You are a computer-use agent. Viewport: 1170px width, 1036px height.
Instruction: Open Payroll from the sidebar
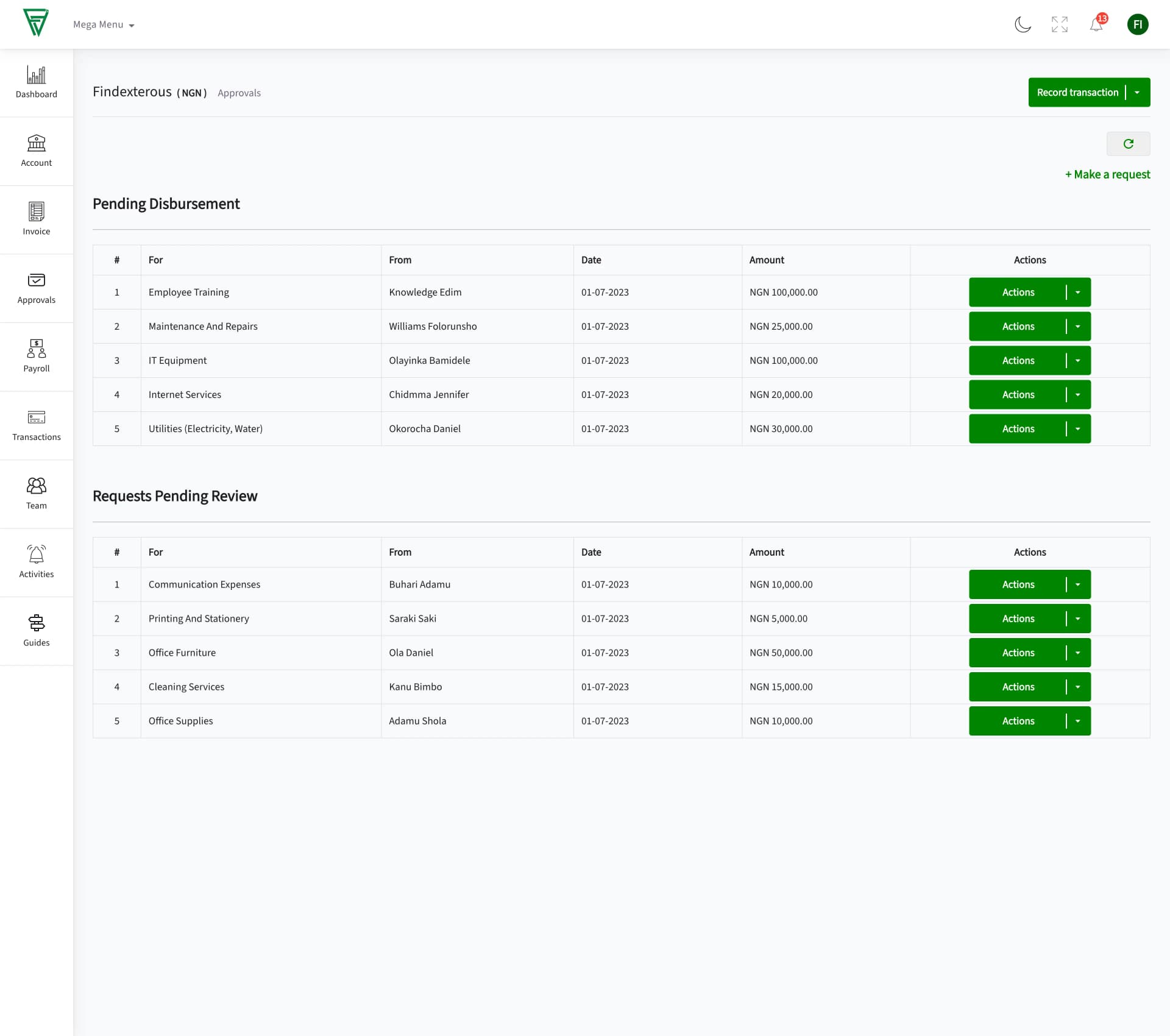point(37,357)
